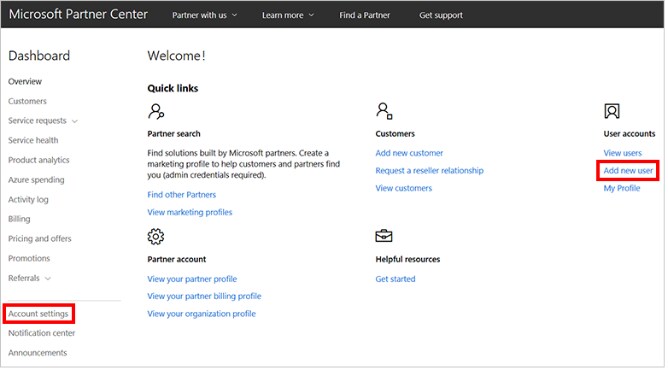Open Customers in the Dashboard sidebar

(27, 101)
